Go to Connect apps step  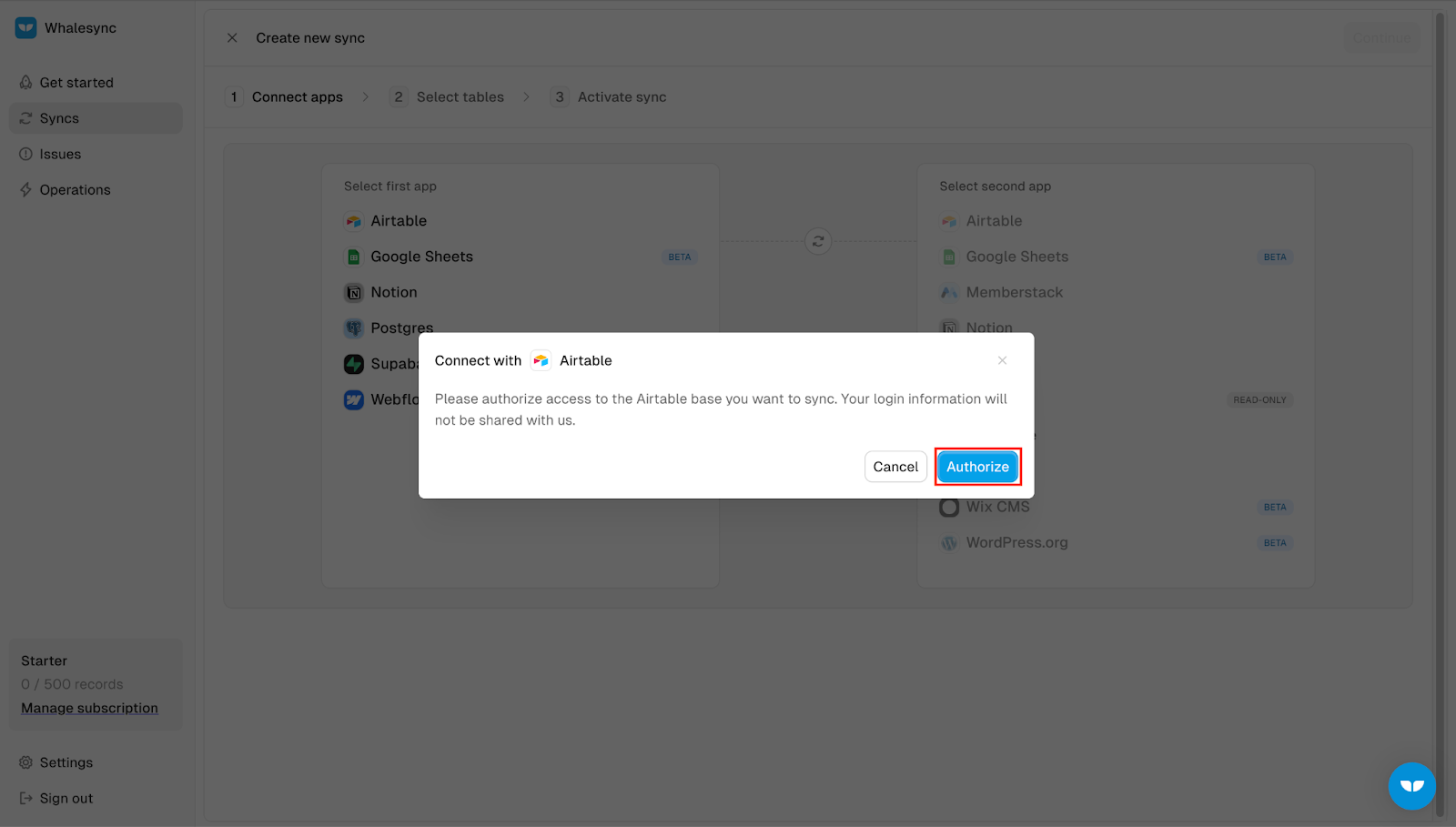[x=285, y=96]
